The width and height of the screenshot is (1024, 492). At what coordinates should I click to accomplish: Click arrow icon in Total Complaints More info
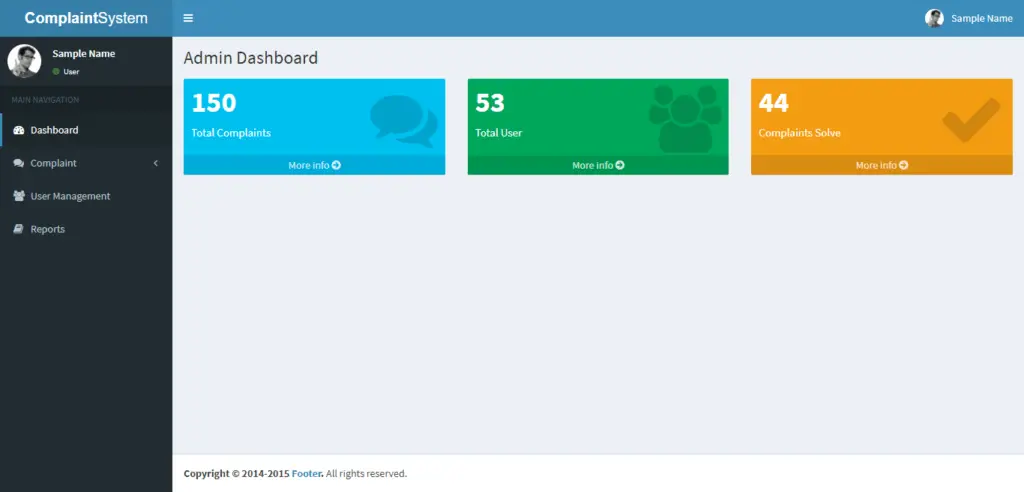336,165
